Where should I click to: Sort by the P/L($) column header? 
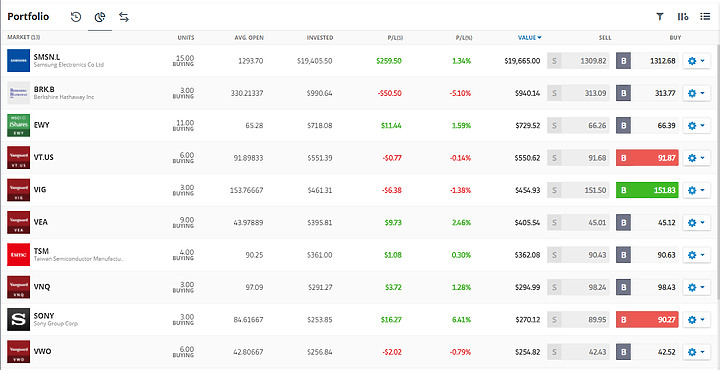(395, 38)
